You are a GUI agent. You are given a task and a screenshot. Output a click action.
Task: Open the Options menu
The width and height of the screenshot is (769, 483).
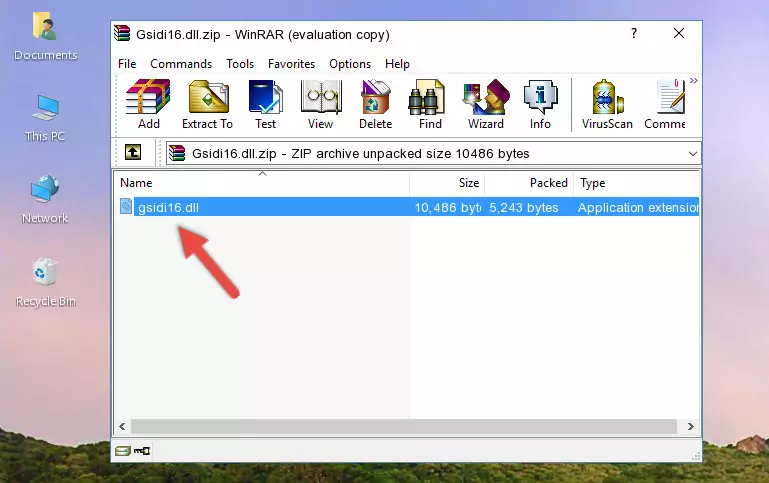point(350,64)
